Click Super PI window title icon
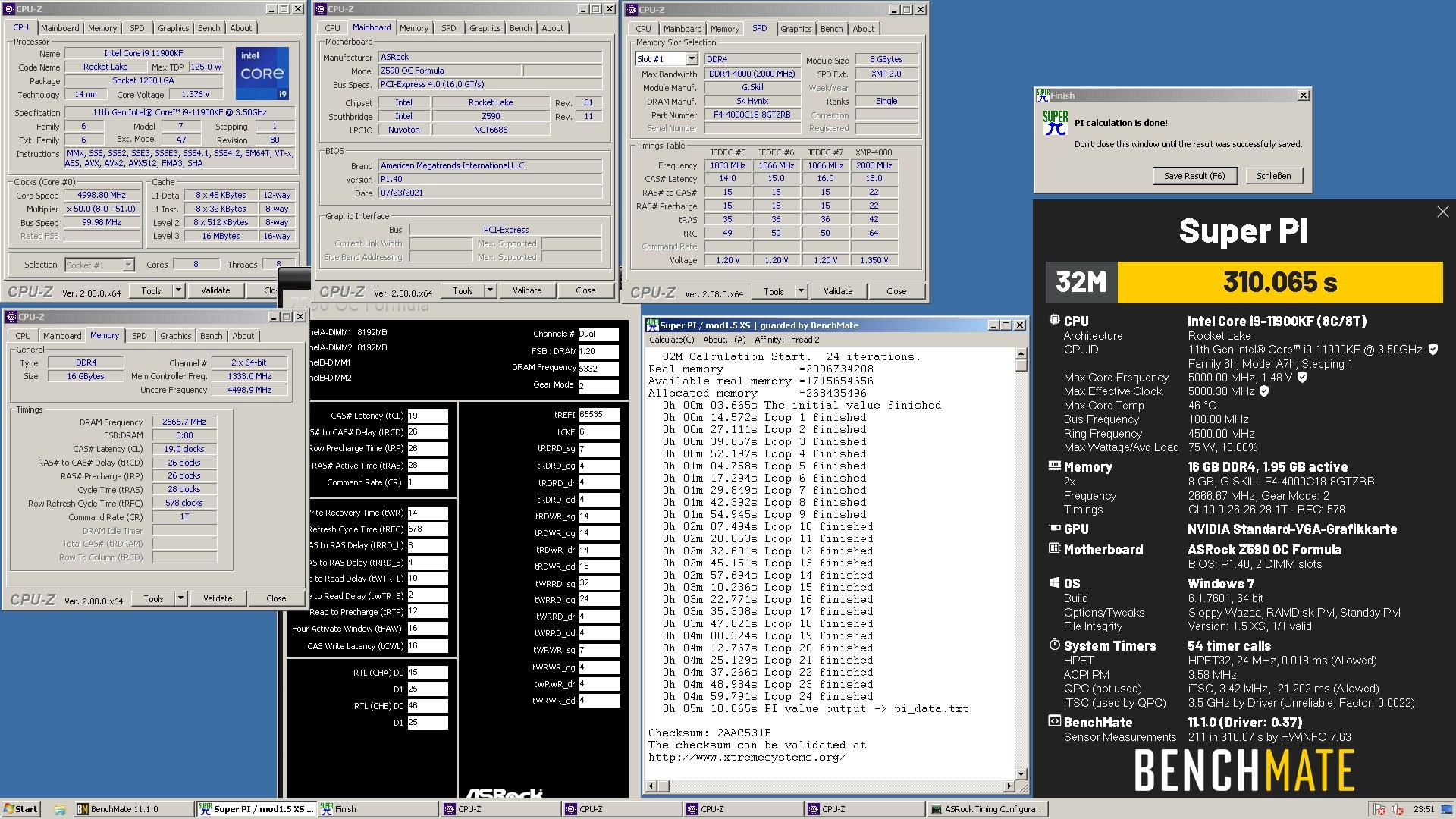This screenshot has height=819, width=1456. 651,325
